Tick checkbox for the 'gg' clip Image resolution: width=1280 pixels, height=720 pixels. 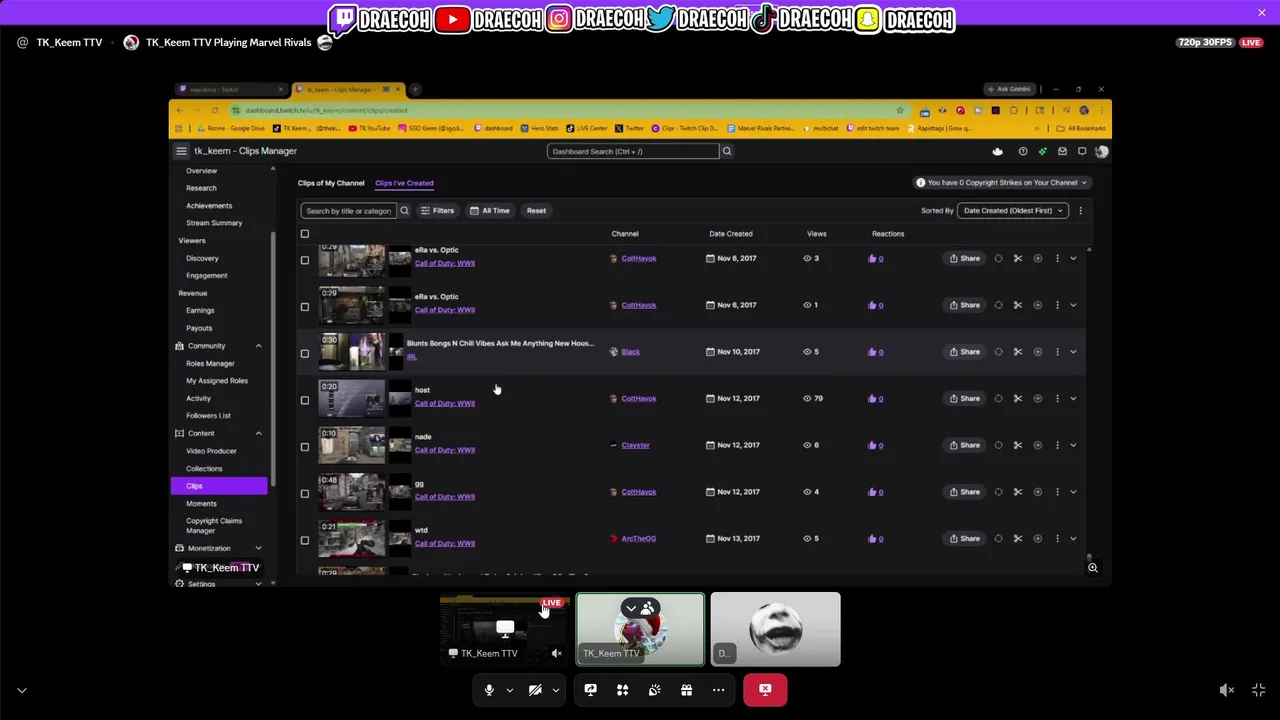coord(305,493)
